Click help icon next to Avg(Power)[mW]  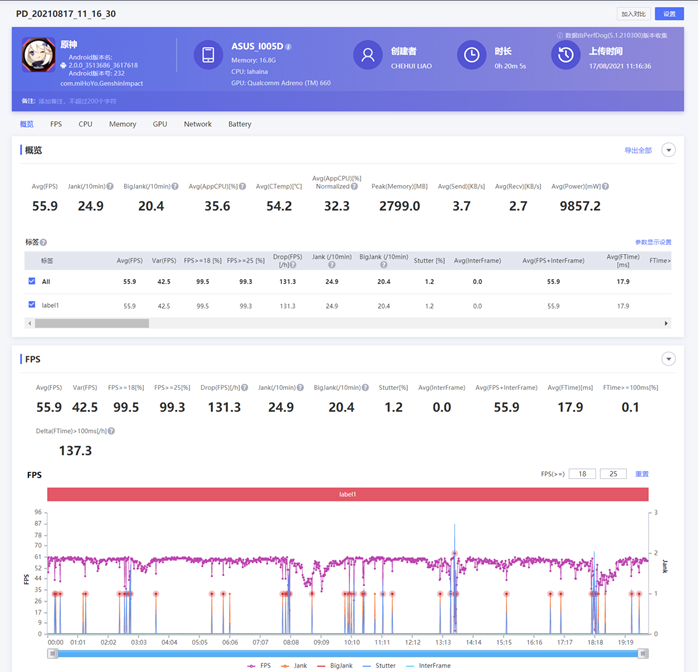(x=606, y=186)
